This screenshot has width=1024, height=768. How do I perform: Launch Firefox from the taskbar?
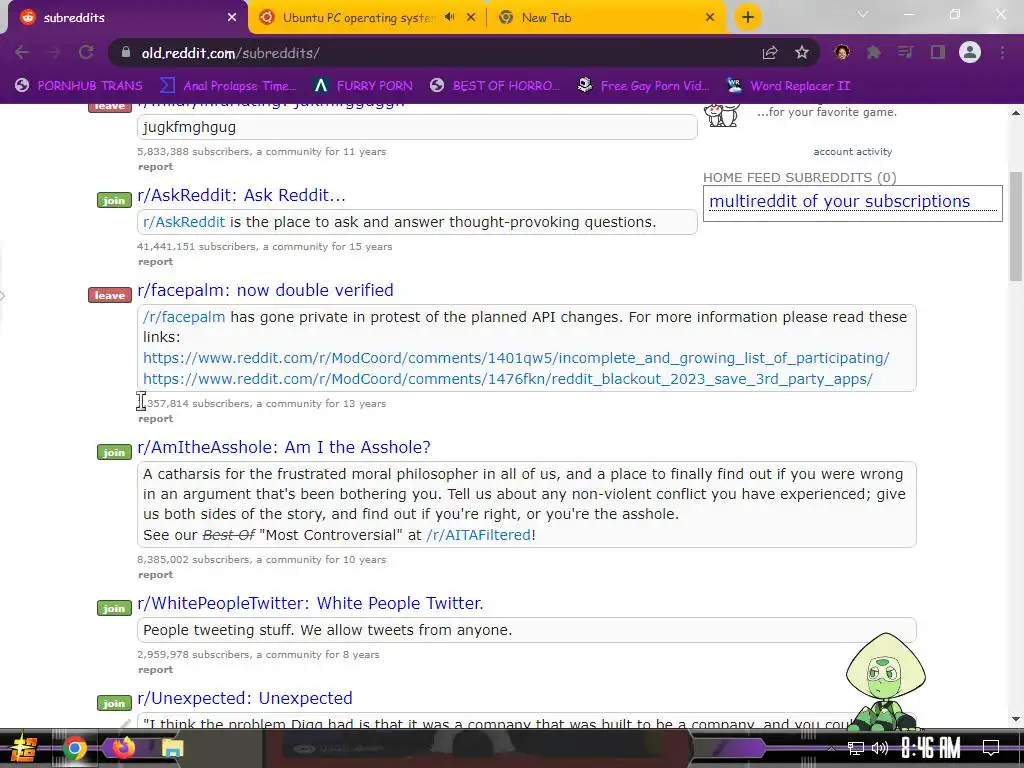click(123, 748)
